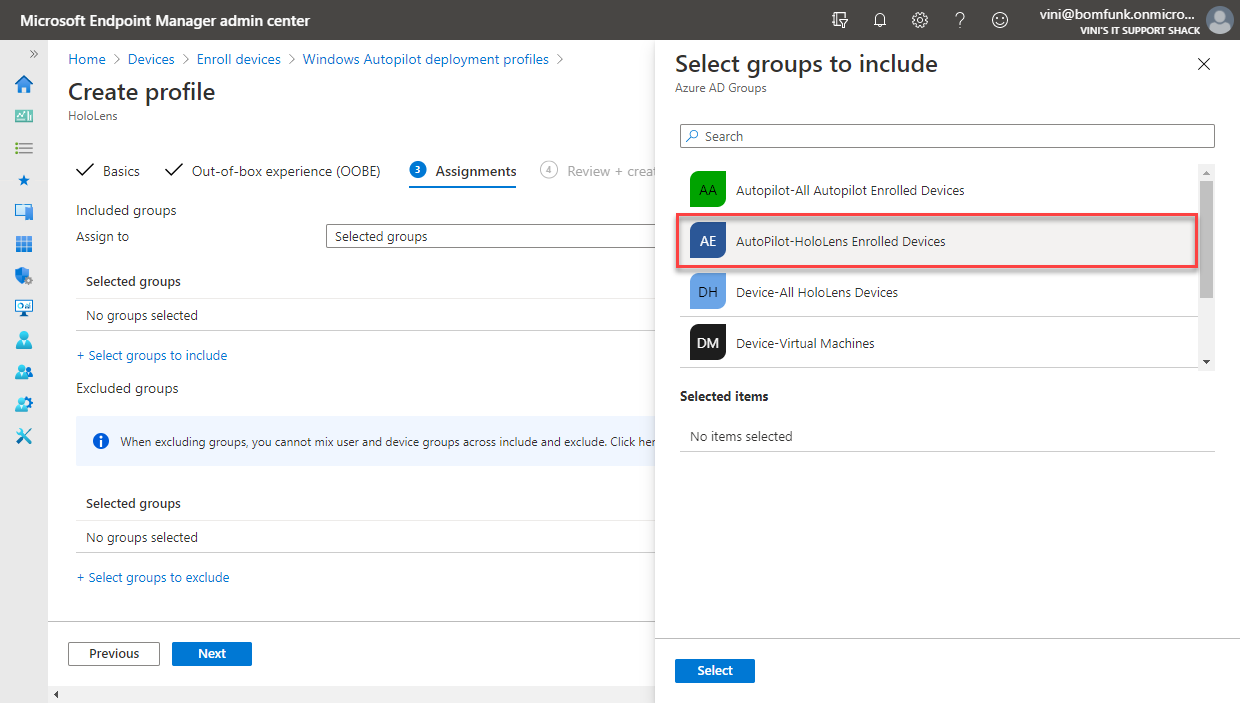Viewport: 1240px width, 703px height.
Task: Open the Devices sidebar icon
Action: 24,212
